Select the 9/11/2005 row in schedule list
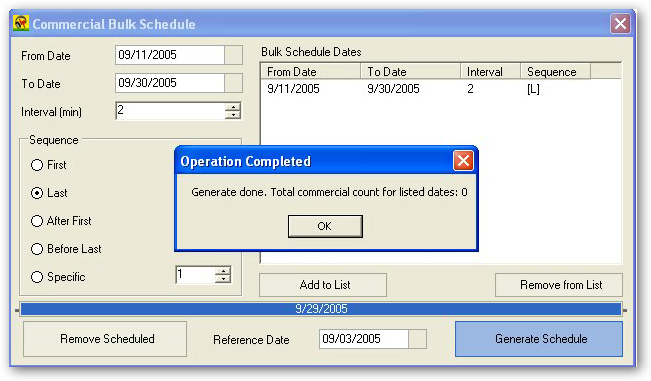The height and width of the screenshot is (381, 651). (x=441, y=89)
